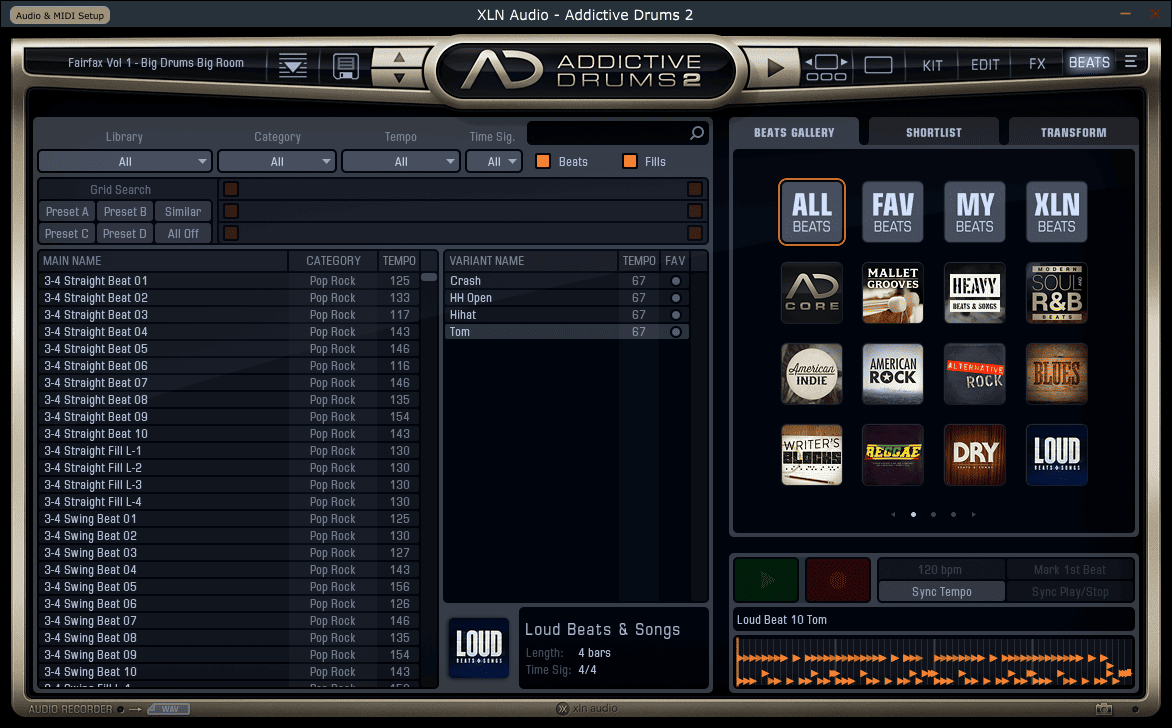The width and height of the screenshot is (1172, 728).
Task: Select the MY BEATS gallery tile
Action: coord(975,212)
